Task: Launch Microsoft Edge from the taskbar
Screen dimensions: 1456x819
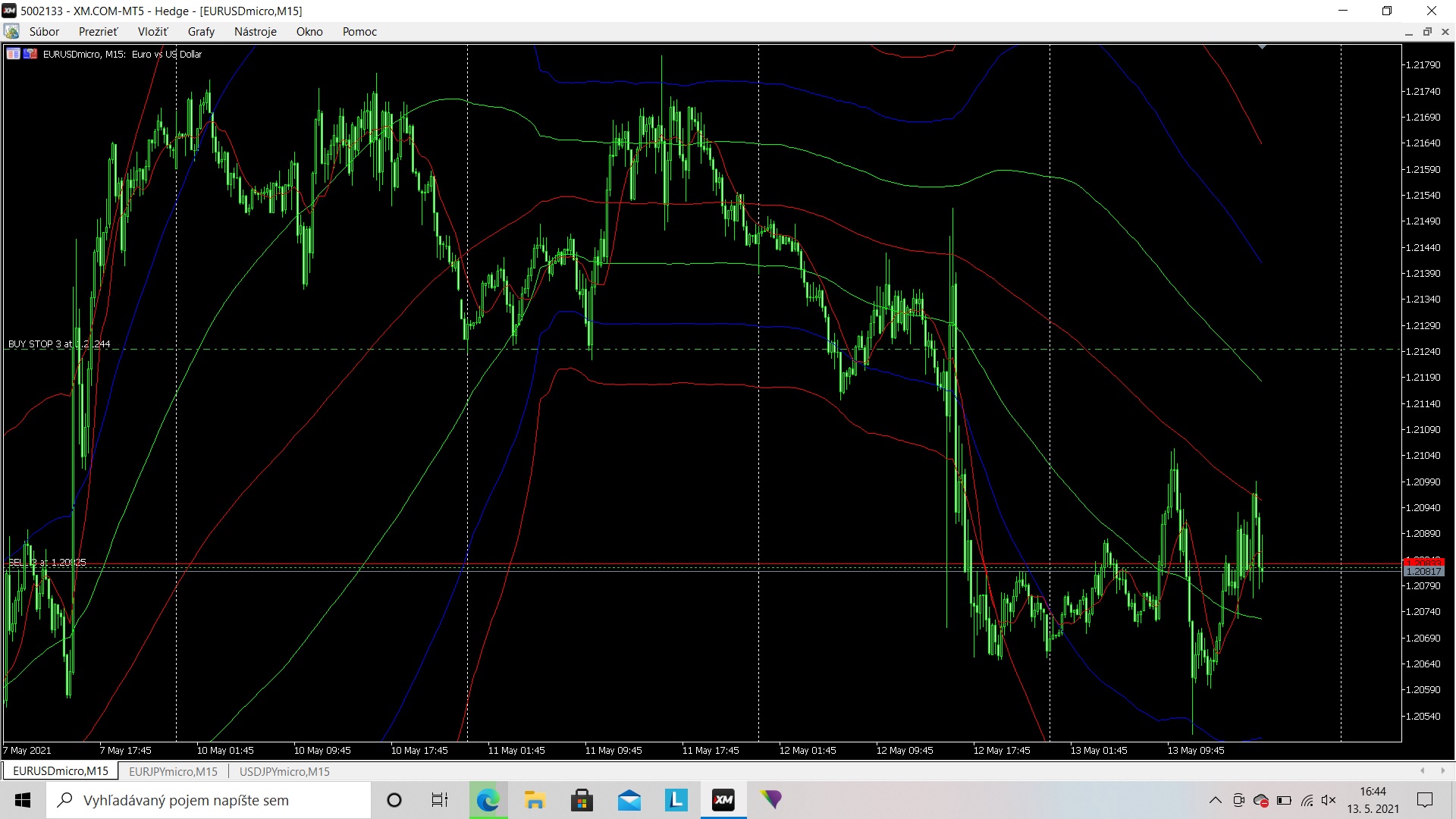Action: (488, 800)
